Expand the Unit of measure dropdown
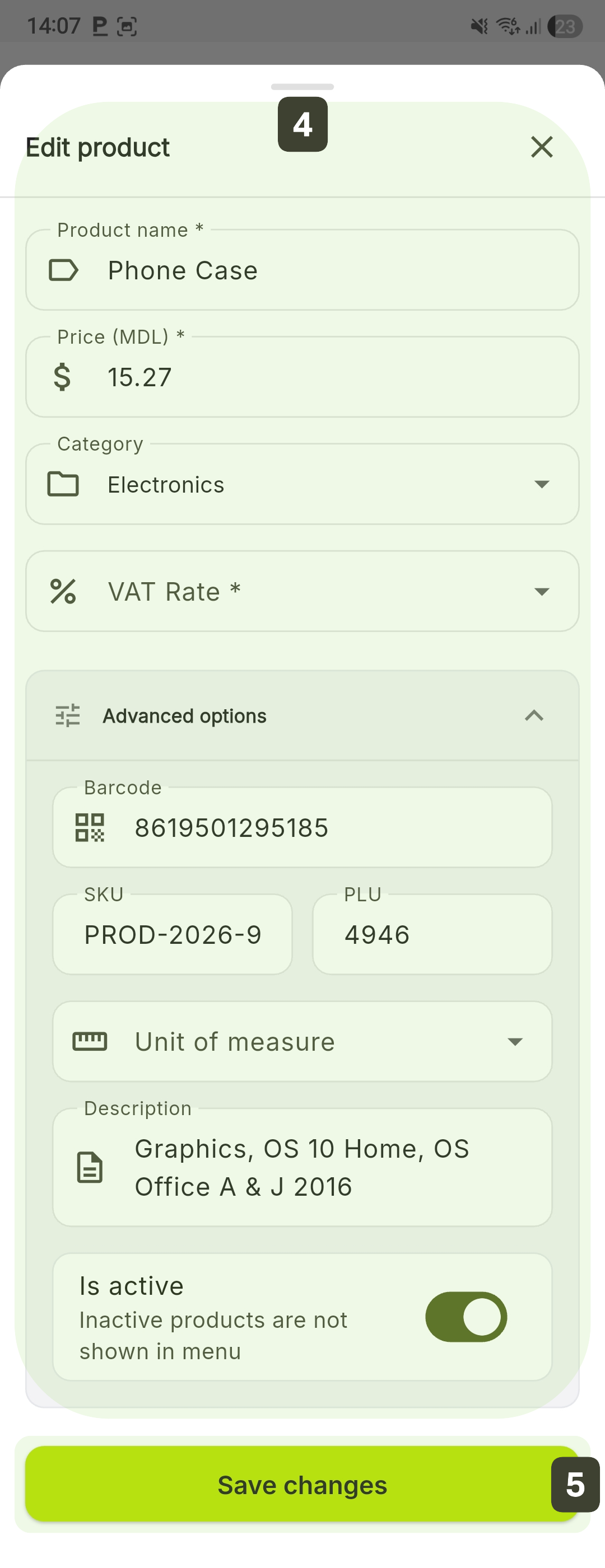 pos(515,1041)
